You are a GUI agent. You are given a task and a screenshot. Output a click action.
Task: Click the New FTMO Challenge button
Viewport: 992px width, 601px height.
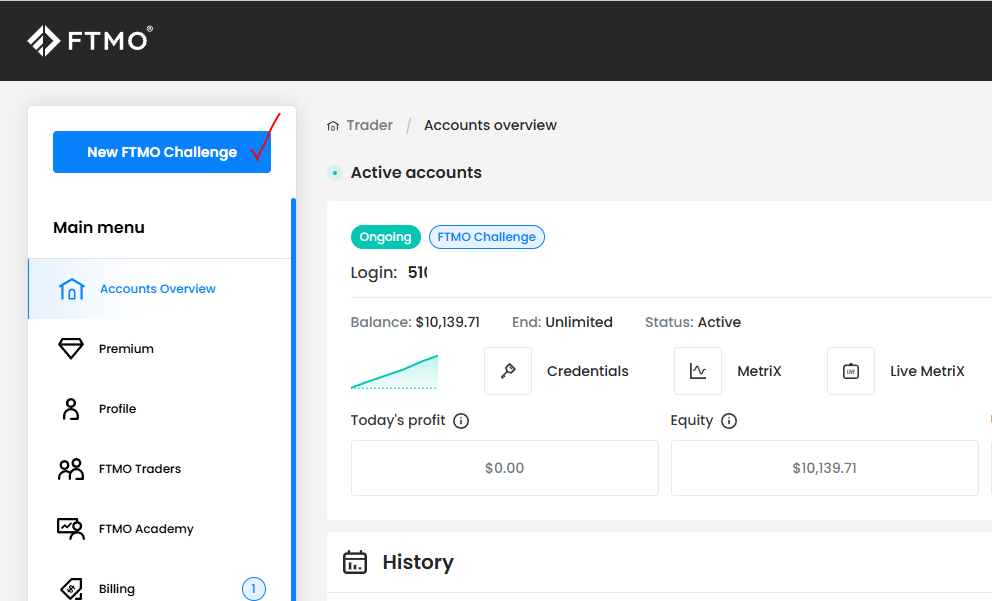[162, 152]
